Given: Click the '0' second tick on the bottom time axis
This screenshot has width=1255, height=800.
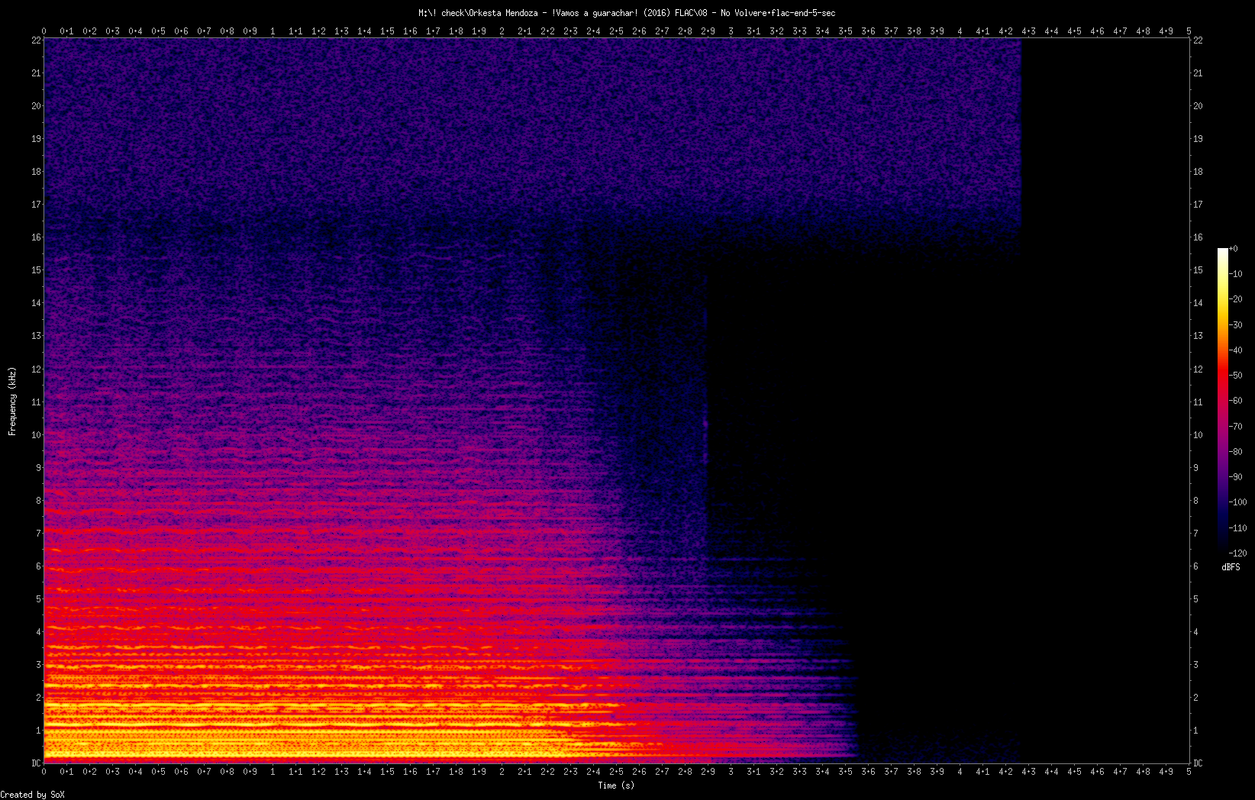Looking at the screenshot, I should [x=44, y=771].
